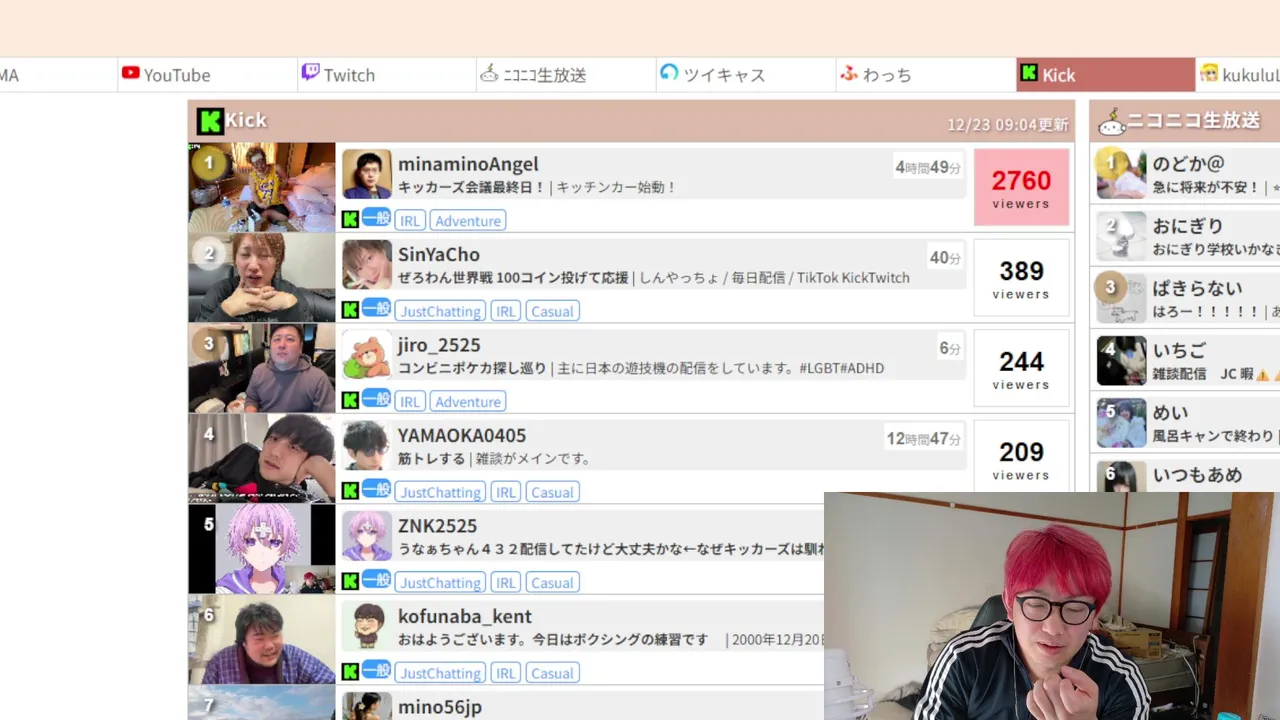Open jiro_2525 channel name link
The image size is (1280, 720).
(x=439, y=345)
